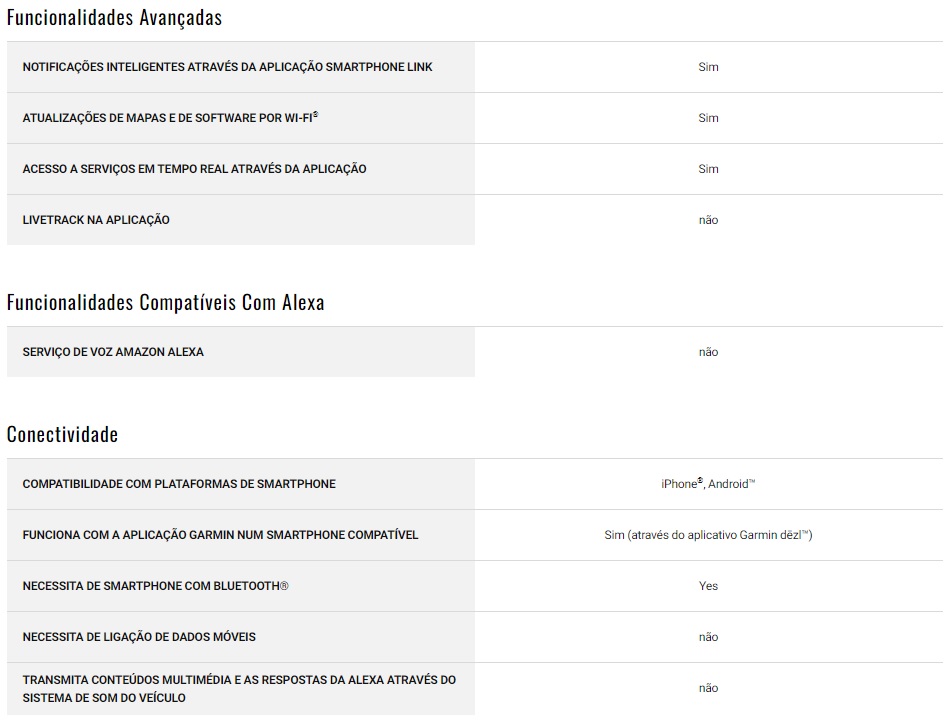Click the Wi-Fi map updates row label
951x722 pixels.
click(167, 118)
